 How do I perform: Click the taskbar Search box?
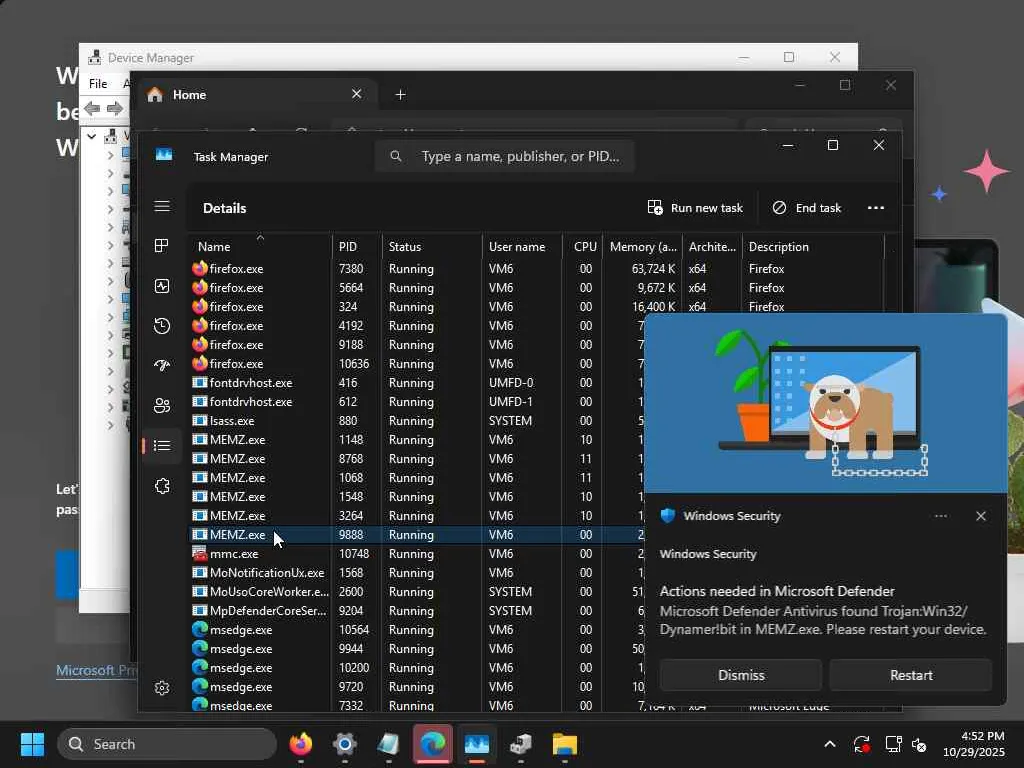pyautogui.click(x=167, y=744)
